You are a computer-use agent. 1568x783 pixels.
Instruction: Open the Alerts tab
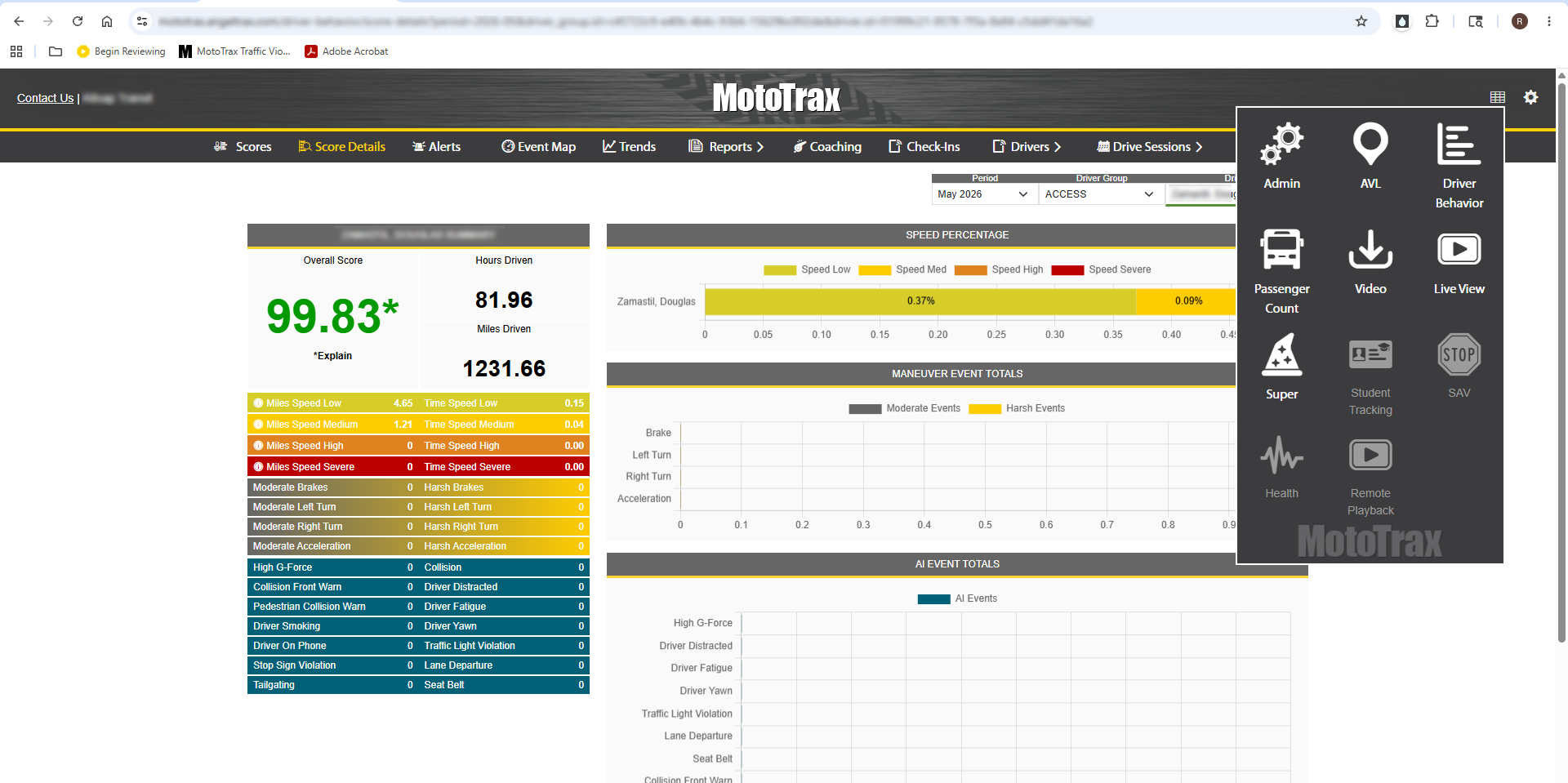(x=436, y=147)
